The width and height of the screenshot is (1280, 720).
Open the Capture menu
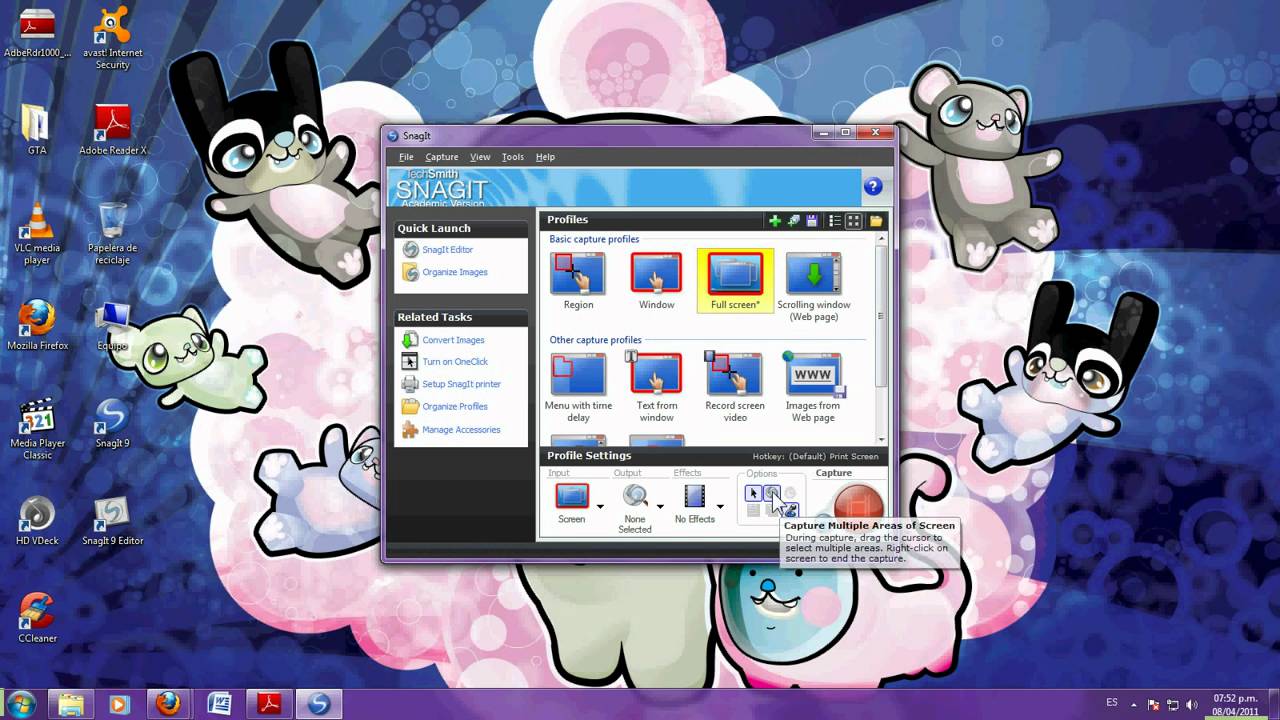441,157
